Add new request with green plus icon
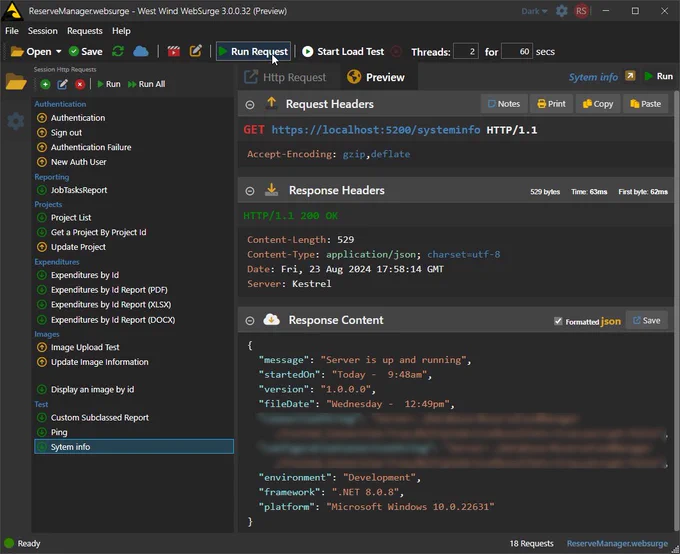The height and width of the screenshot is (554, 680). [45, 84]
